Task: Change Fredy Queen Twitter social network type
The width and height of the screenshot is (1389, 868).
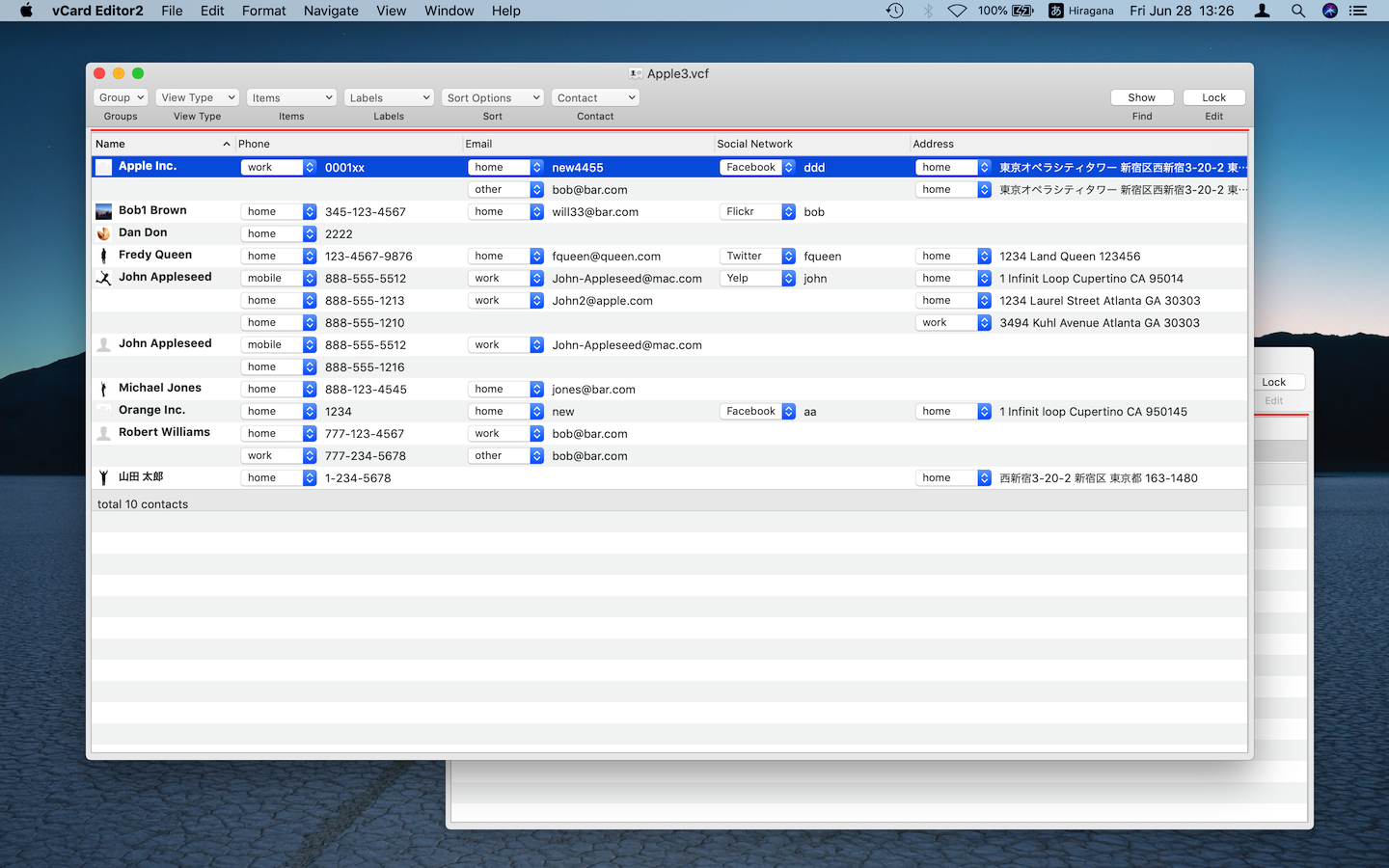Action: click(x=757, y=256)
